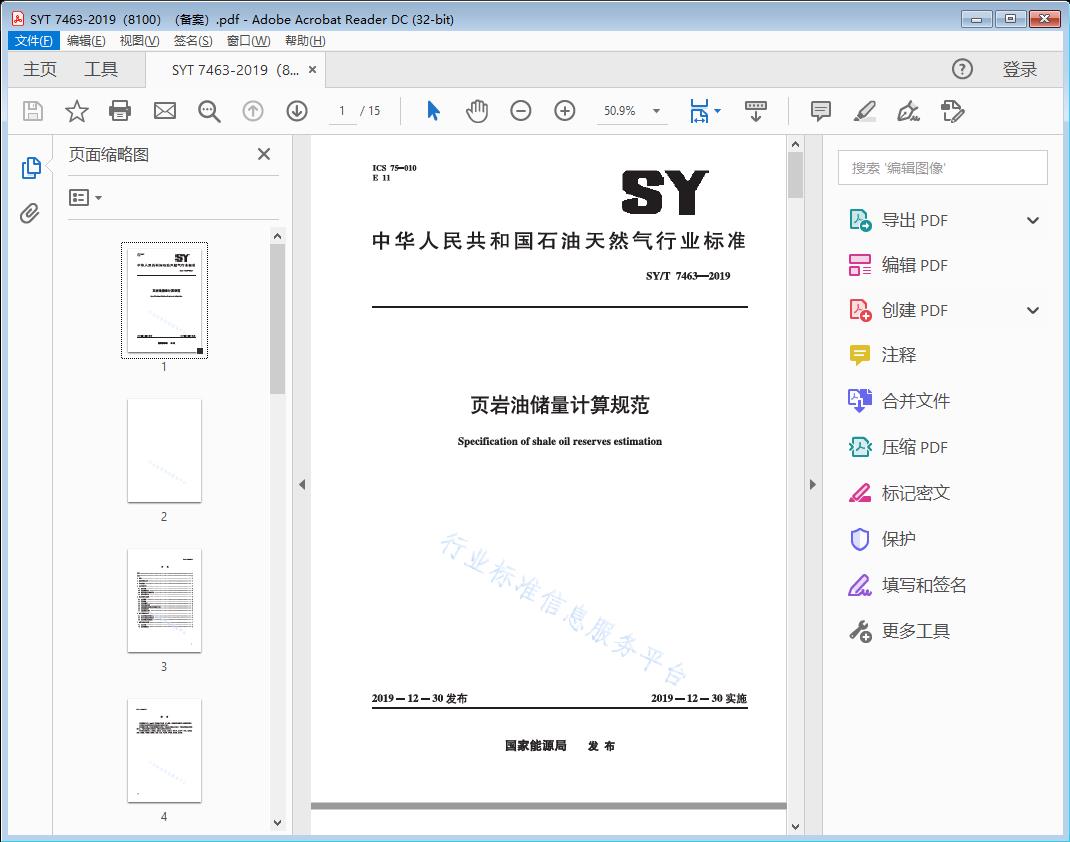The image size is (1070, 842).
Task: Activate the hand pan tool
Action: tap(477, 111)
